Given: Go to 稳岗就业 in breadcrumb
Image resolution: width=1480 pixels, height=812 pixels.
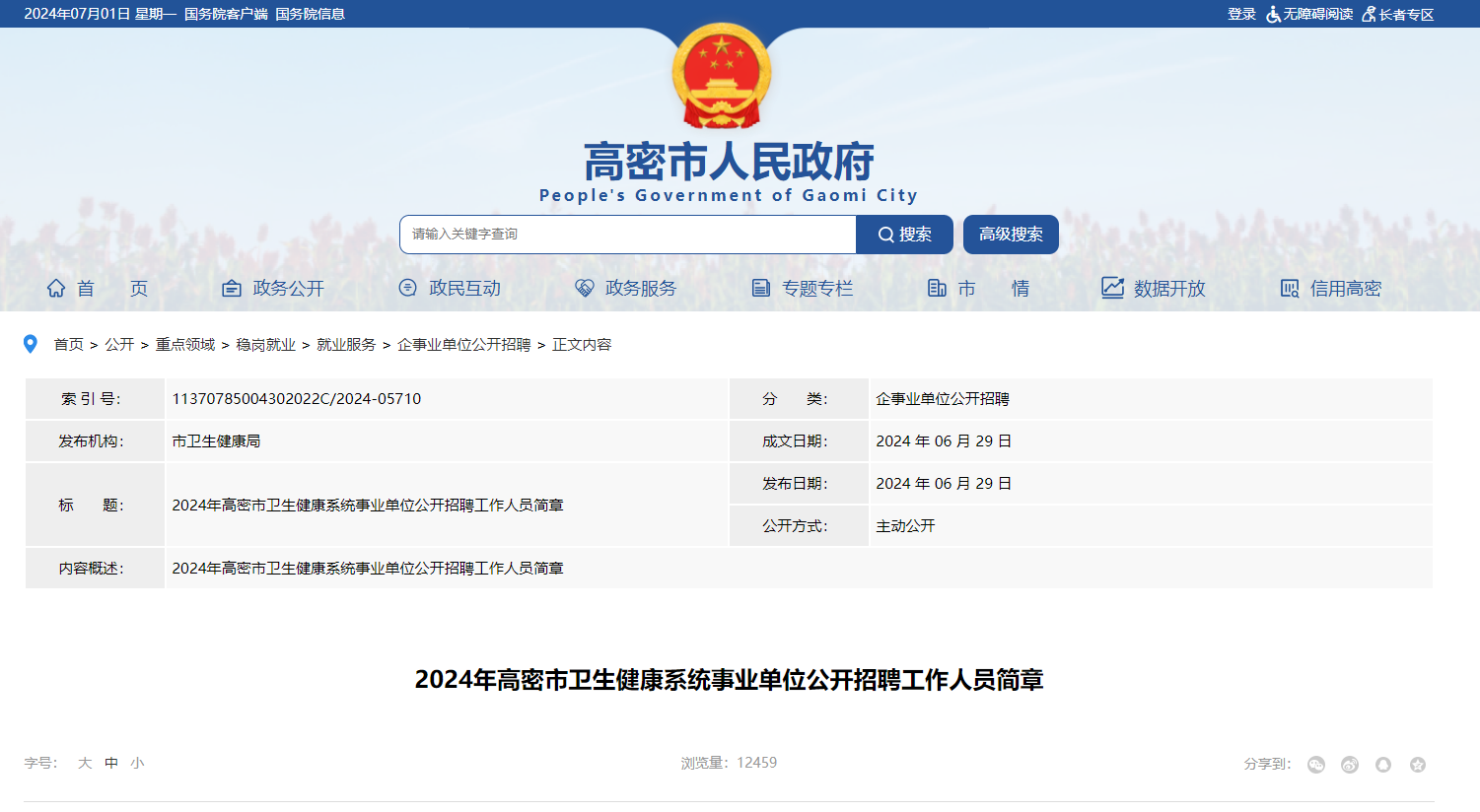Looking at the screenshot, I should click(x=266, y=344).
